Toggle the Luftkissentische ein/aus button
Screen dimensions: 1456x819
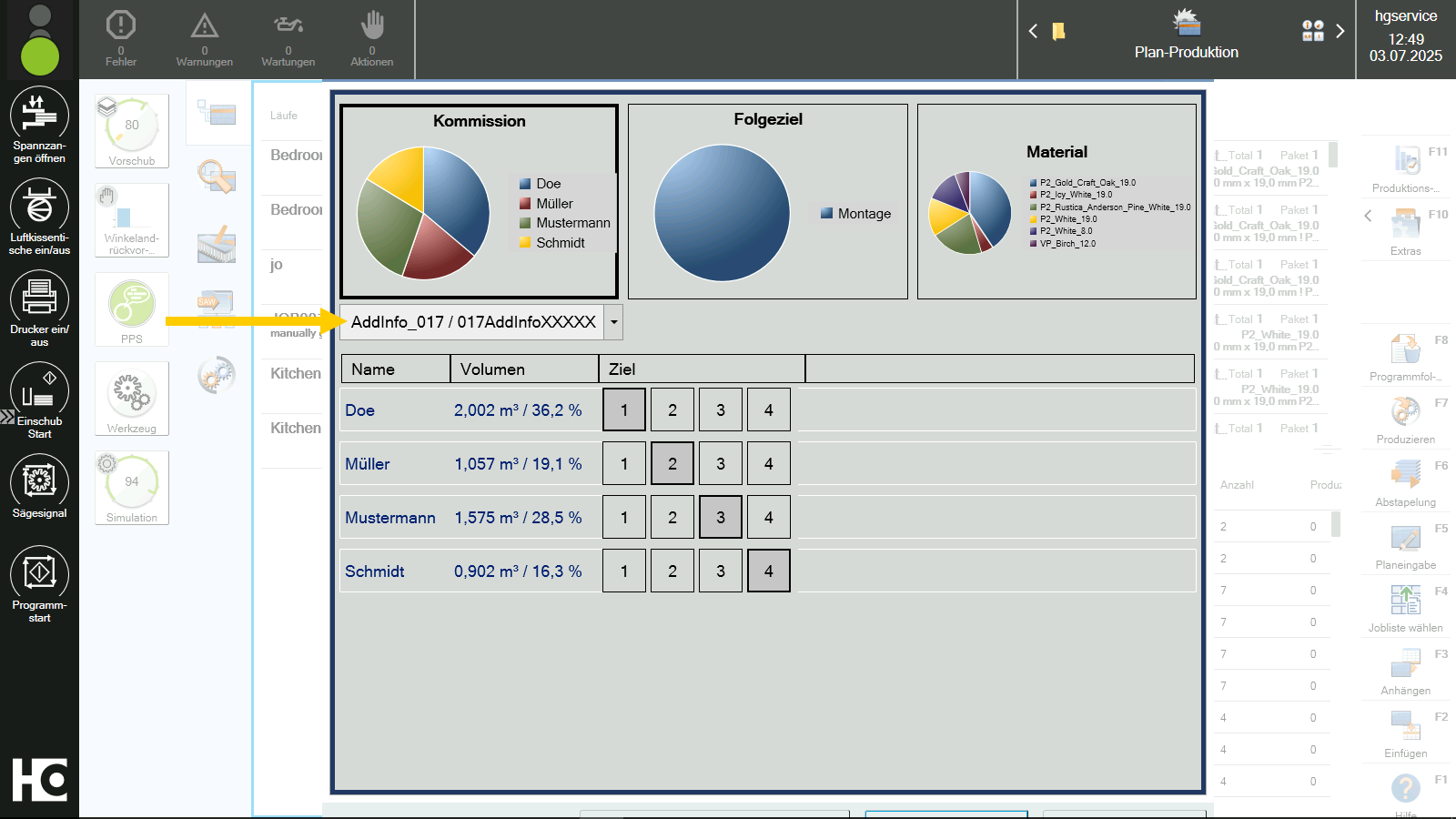pos(39,207)
